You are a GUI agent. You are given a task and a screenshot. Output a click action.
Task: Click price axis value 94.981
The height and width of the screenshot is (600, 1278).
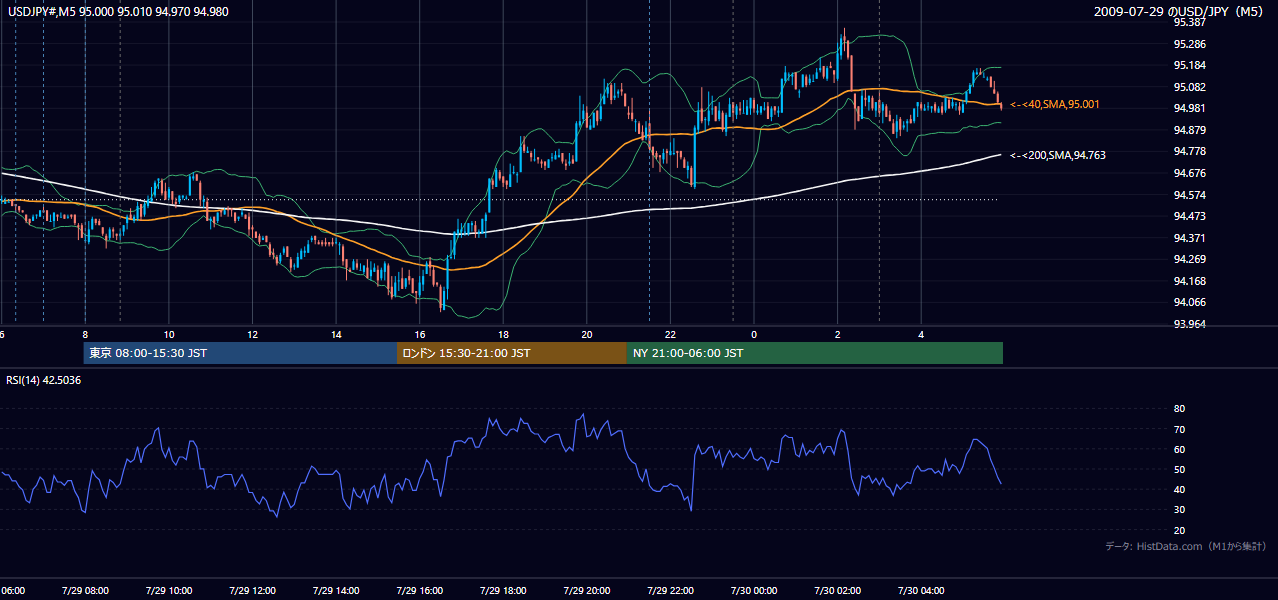click(1189, 109)
